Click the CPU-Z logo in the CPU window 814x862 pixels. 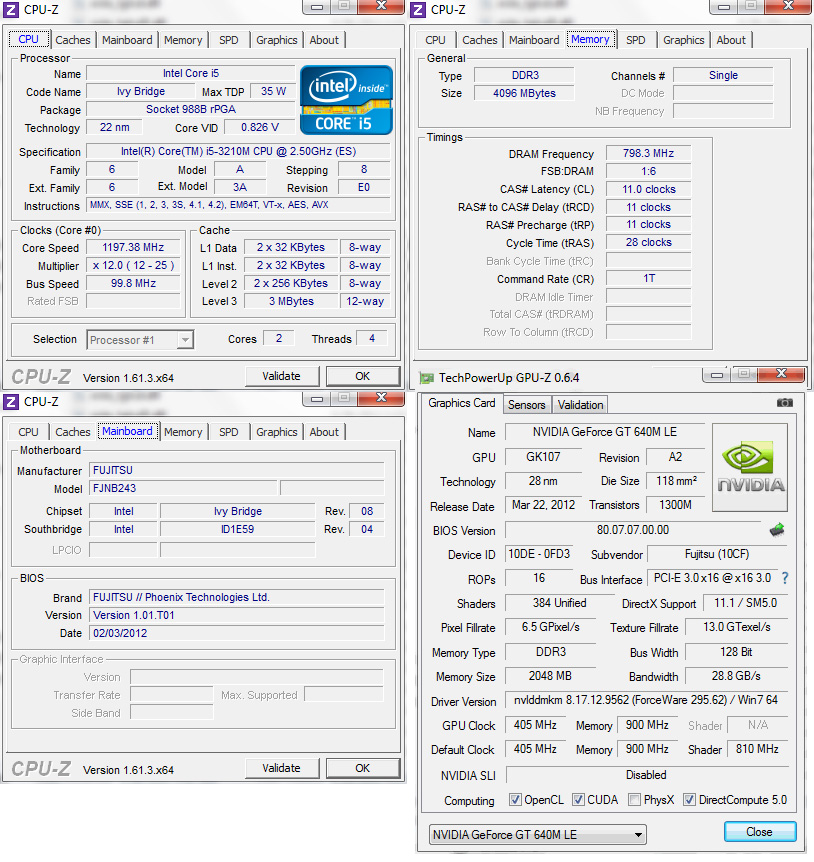[44, 375]
